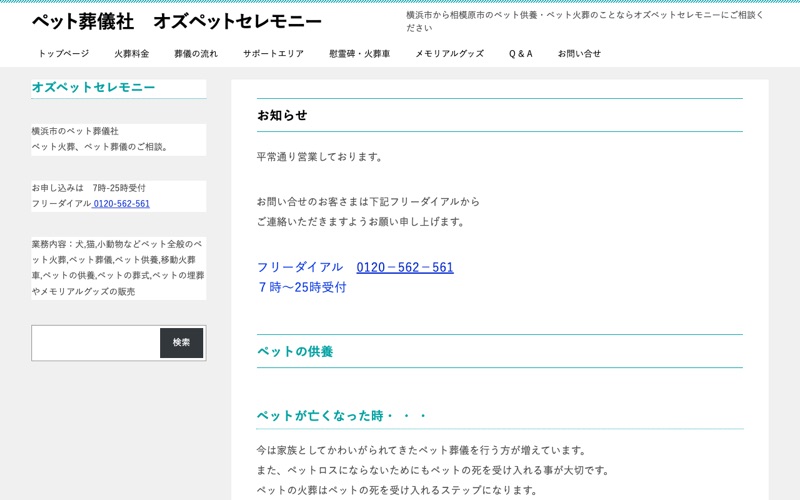Click the site title ペット葬儀社 オズペットセレモニー
The height and width of the screenshot is (500, 800).
(177, 21)
